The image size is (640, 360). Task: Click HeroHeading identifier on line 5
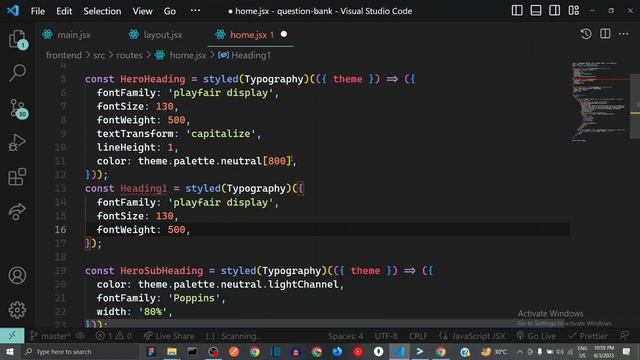tap(153, 79)
